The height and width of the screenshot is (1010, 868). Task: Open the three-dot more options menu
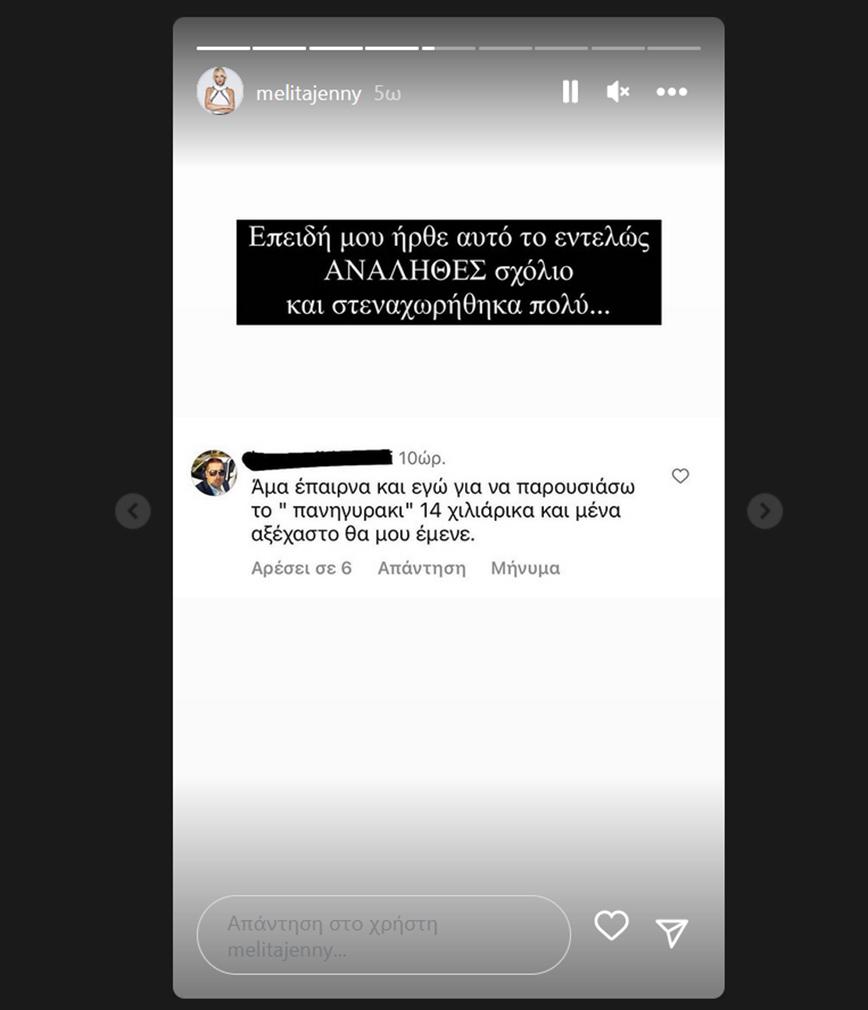(x=672, y=92)
